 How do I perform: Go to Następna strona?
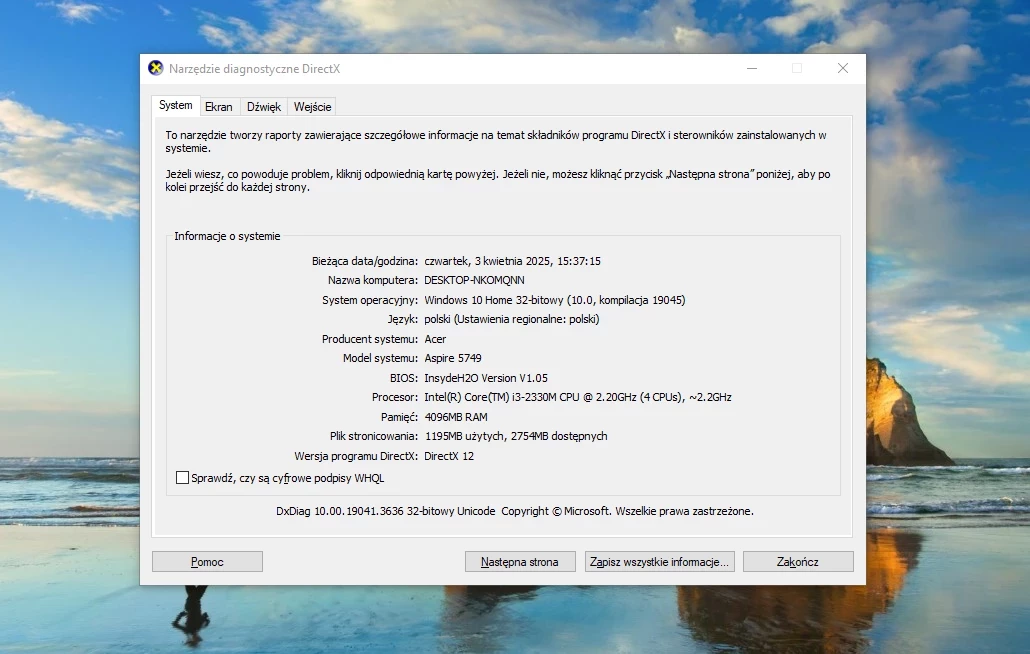pos(520,562)
